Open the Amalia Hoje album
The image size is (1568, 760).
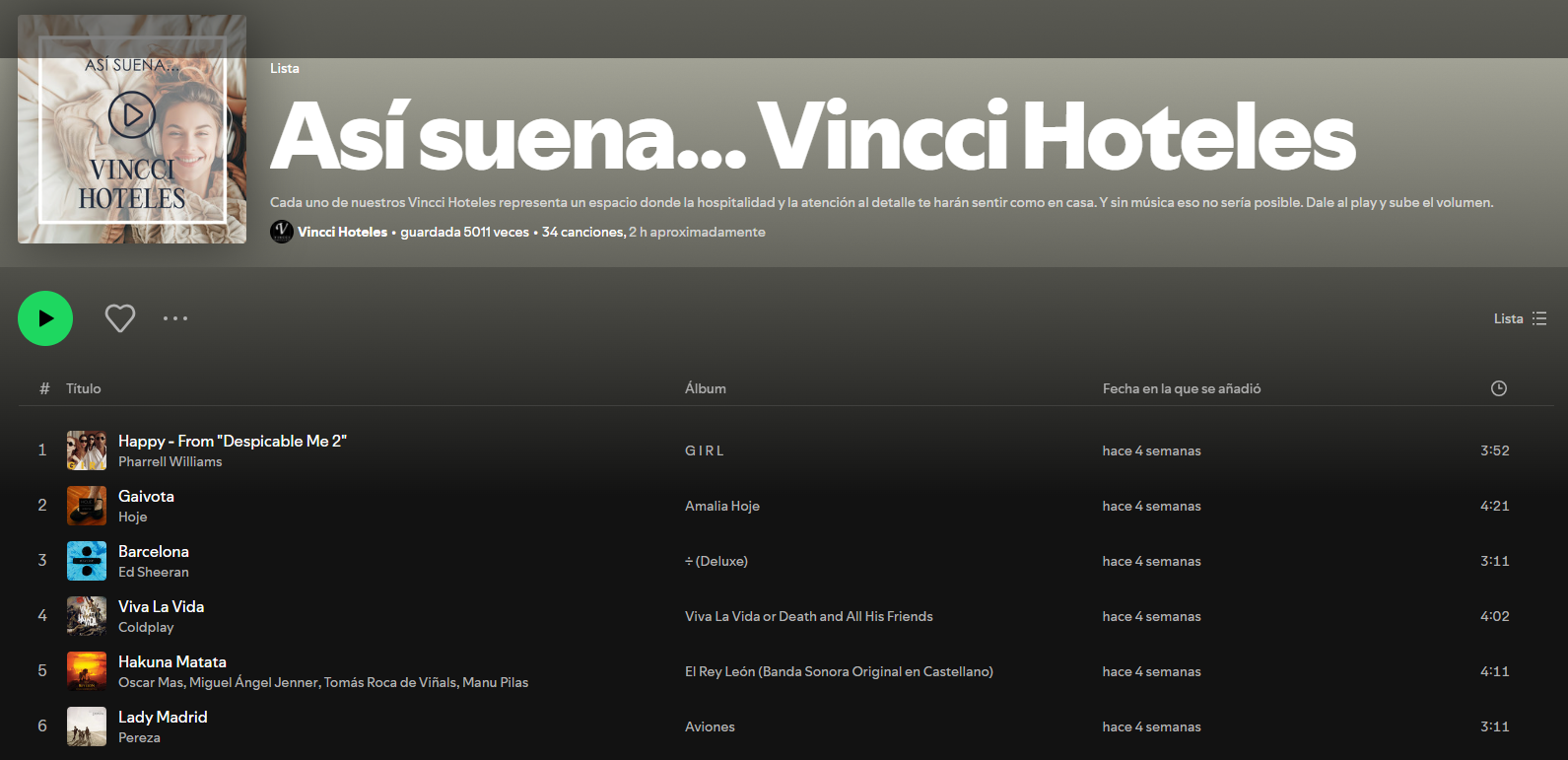[722, 506]
